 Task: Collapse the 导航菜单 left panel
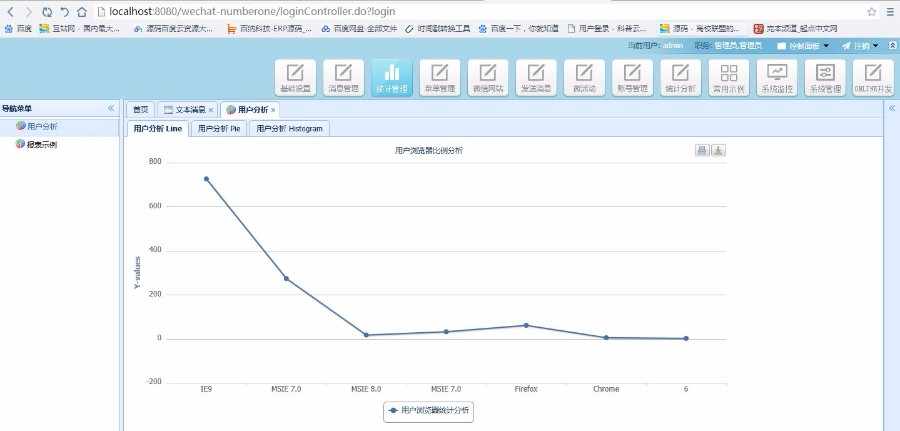[111, 108]
